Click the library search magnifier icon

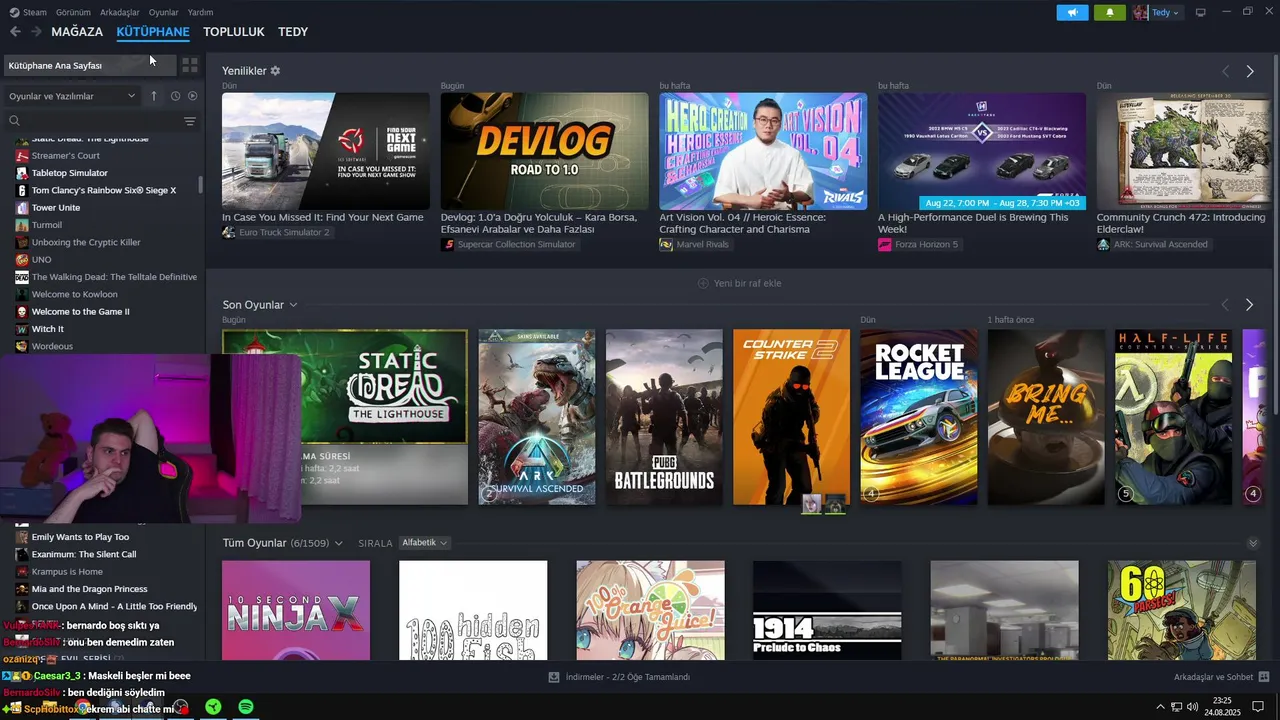(x=14, y=121)
